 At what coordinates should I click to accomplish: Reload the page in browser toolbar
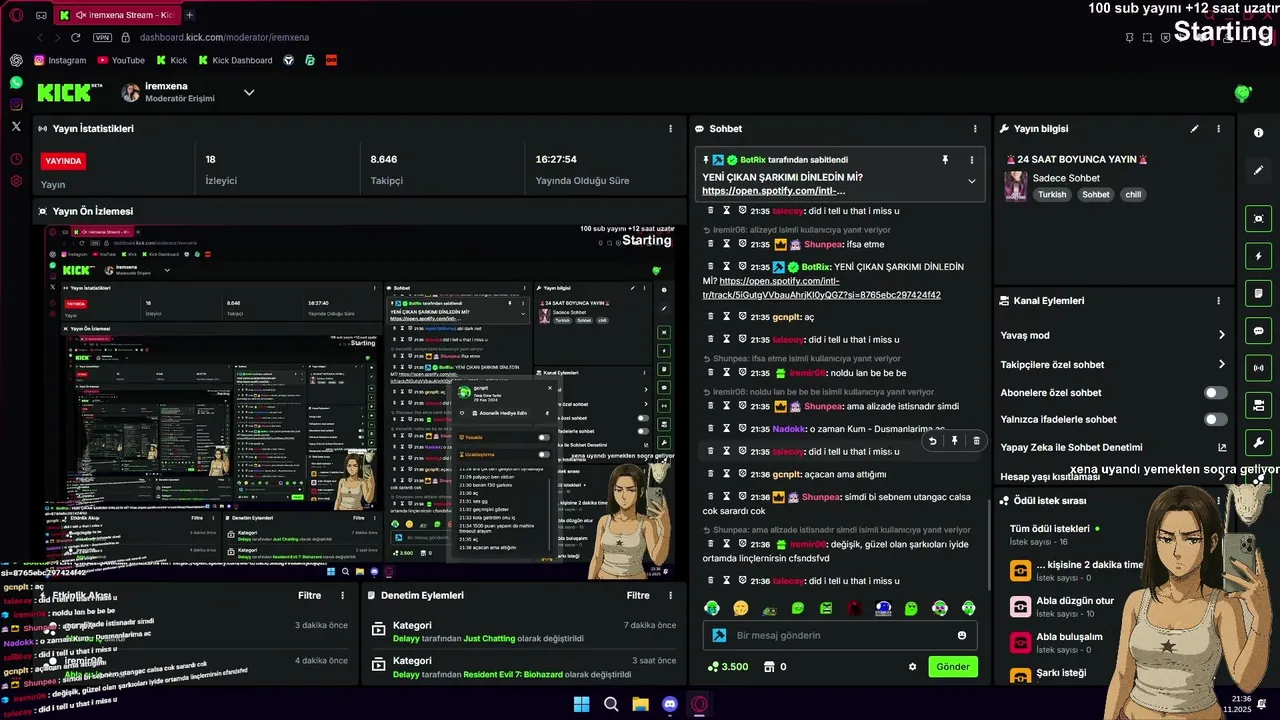point(75,37)
